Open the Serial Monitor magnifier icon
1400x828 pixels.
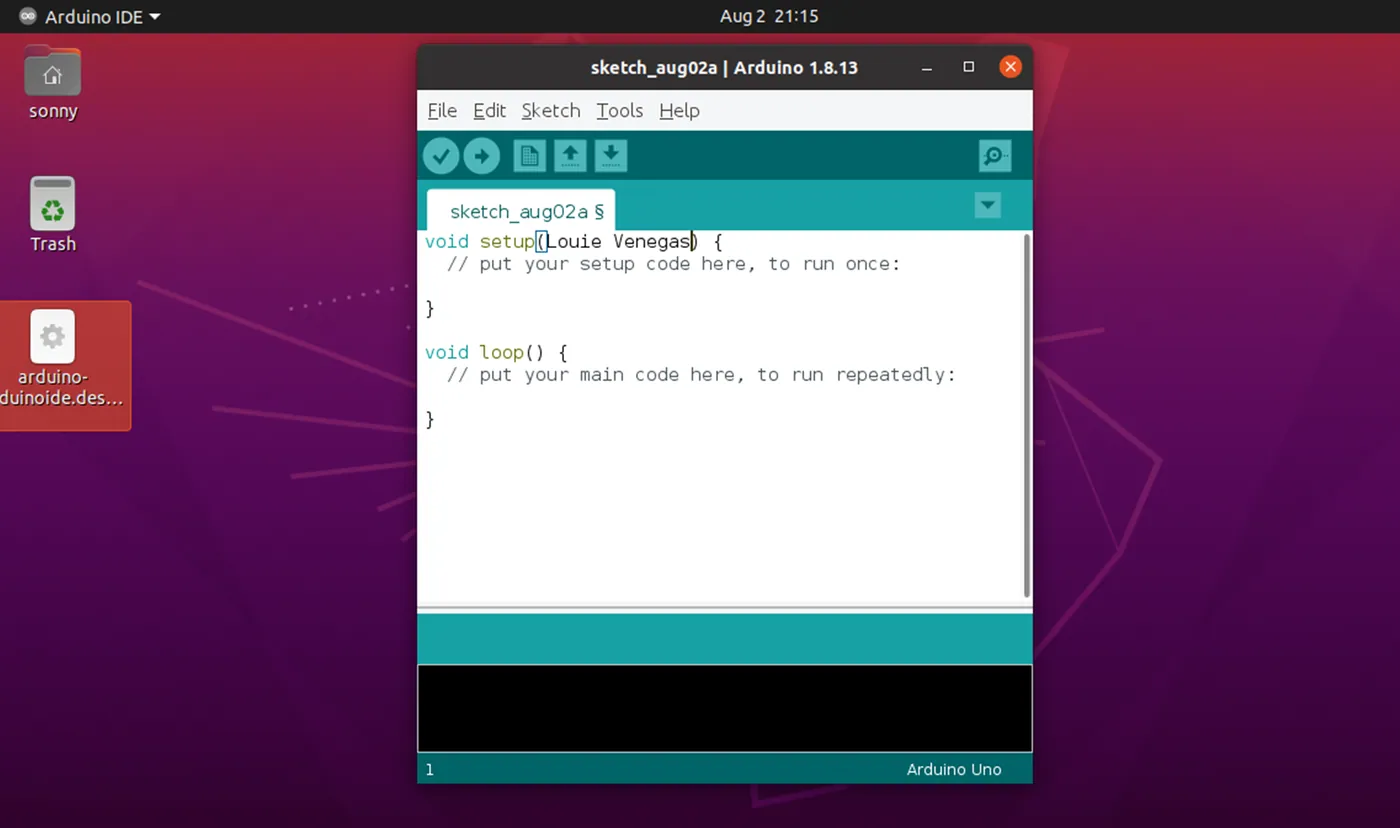[x=995, y=156]
